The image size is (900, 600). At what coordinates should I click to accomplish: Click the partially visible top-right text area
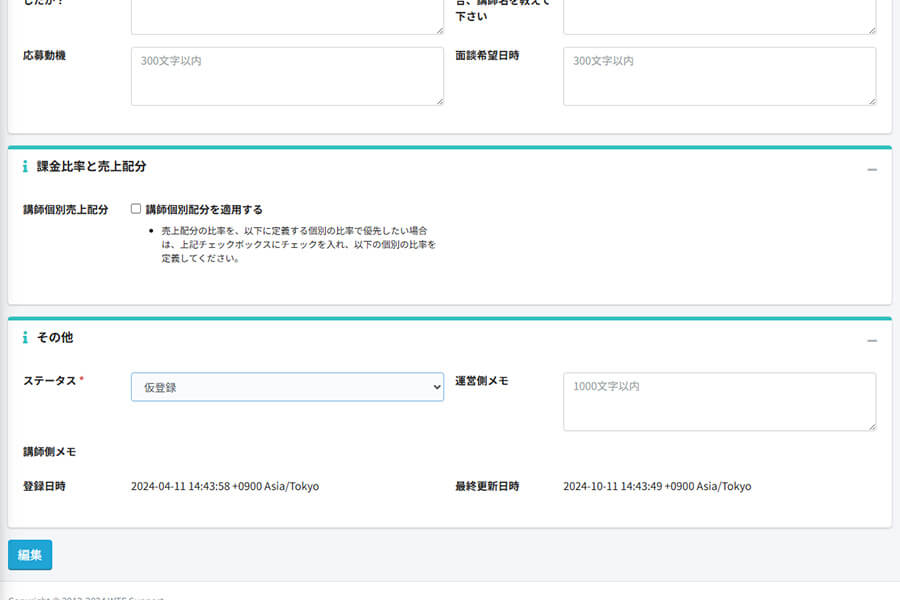[719, 16]
